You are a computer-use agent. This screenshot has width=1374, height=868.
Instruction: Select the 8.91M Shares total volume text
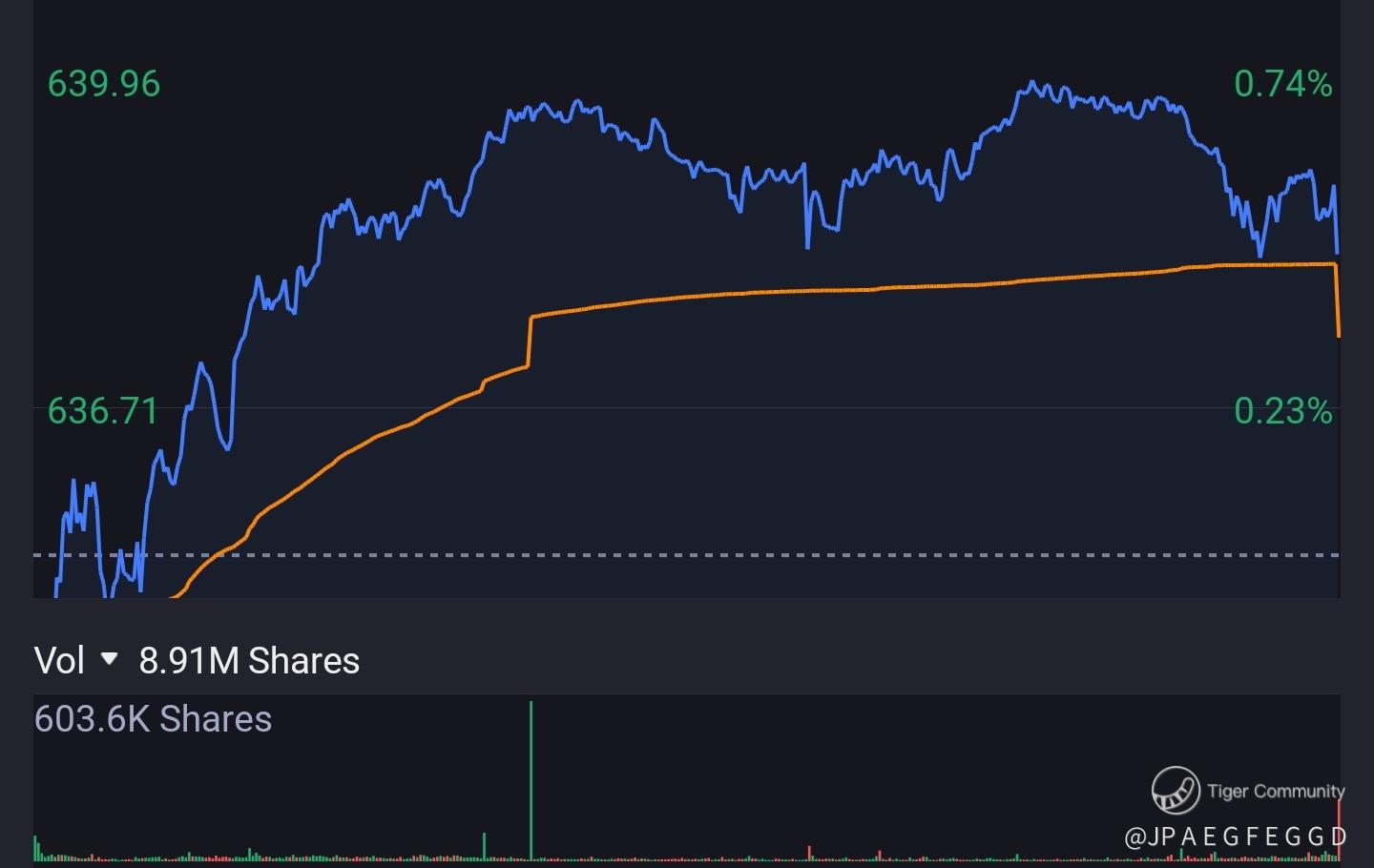pos(249,660)
